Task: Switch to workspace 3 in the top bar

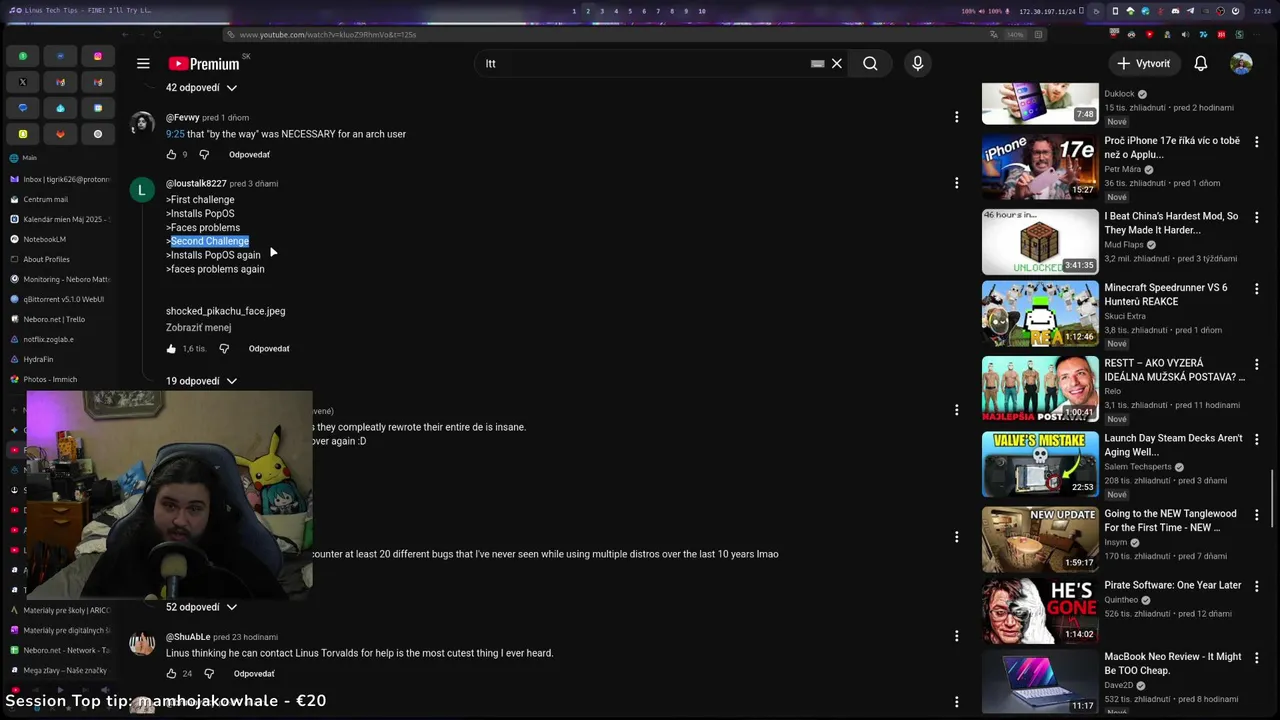Action: tap(601, 11)
